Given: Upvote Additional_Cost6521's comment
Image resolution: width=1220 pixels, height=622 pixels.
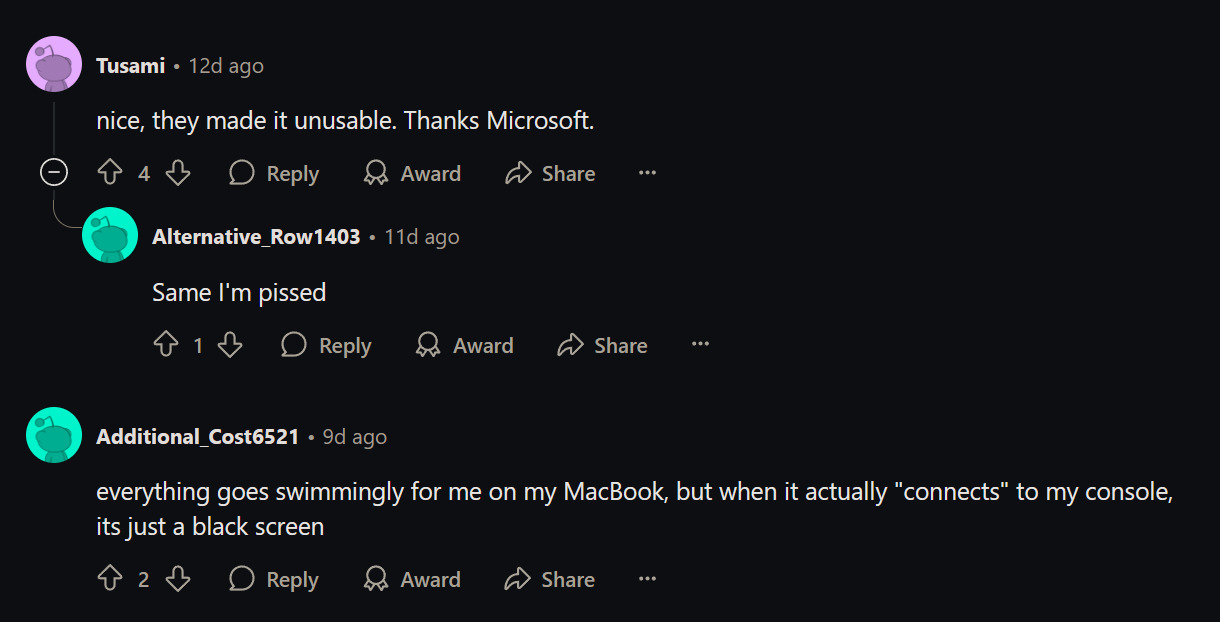Looking at the screenshot, I should [110, 579].
